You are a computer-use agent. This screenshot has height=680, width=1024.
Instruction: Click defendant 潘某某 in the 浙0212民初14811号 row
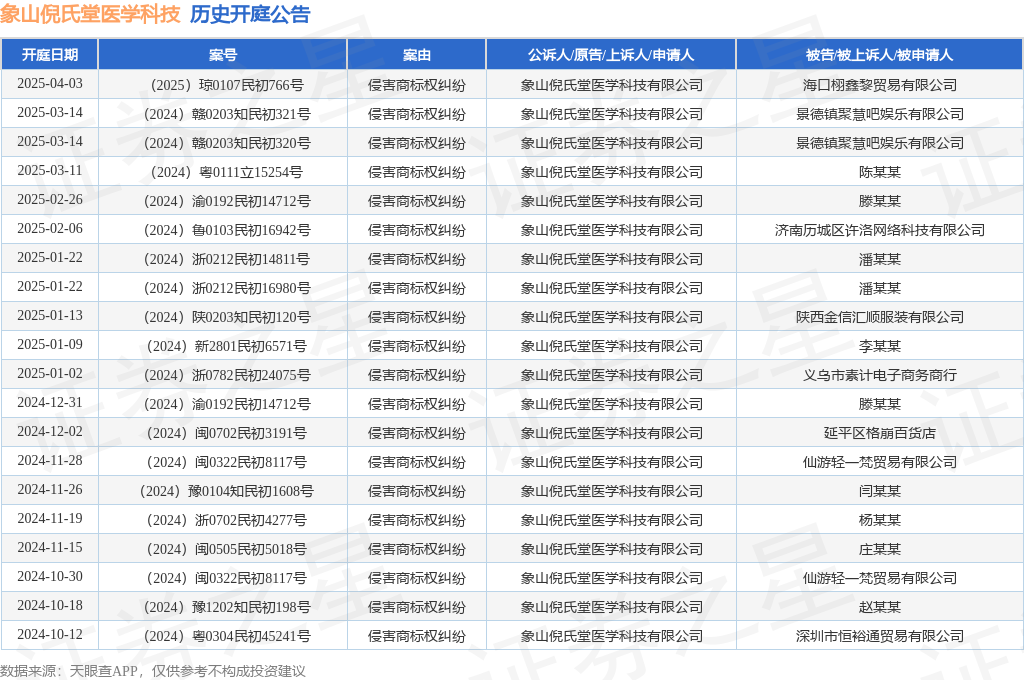880,259
